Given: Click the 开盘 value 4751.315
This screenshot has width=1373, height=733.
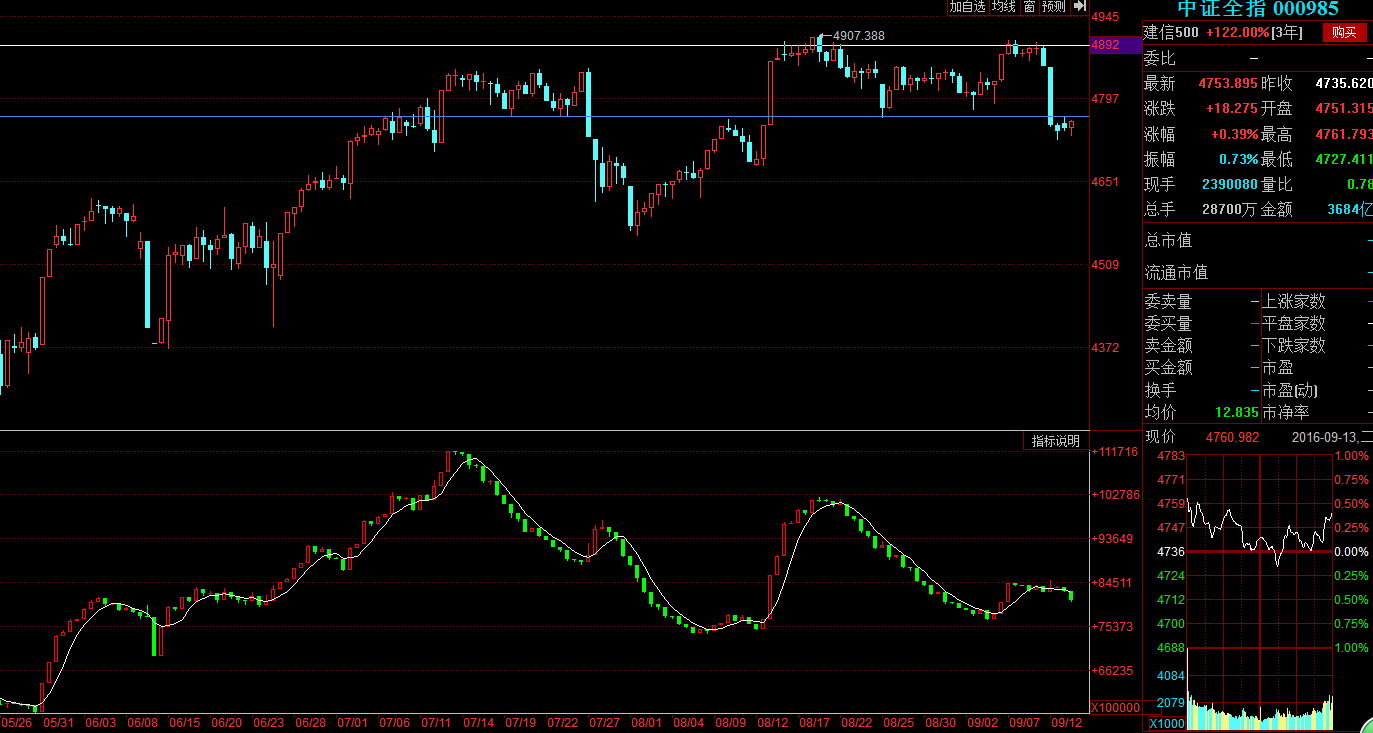Looking at the screenshot, I should [1344, 109].
